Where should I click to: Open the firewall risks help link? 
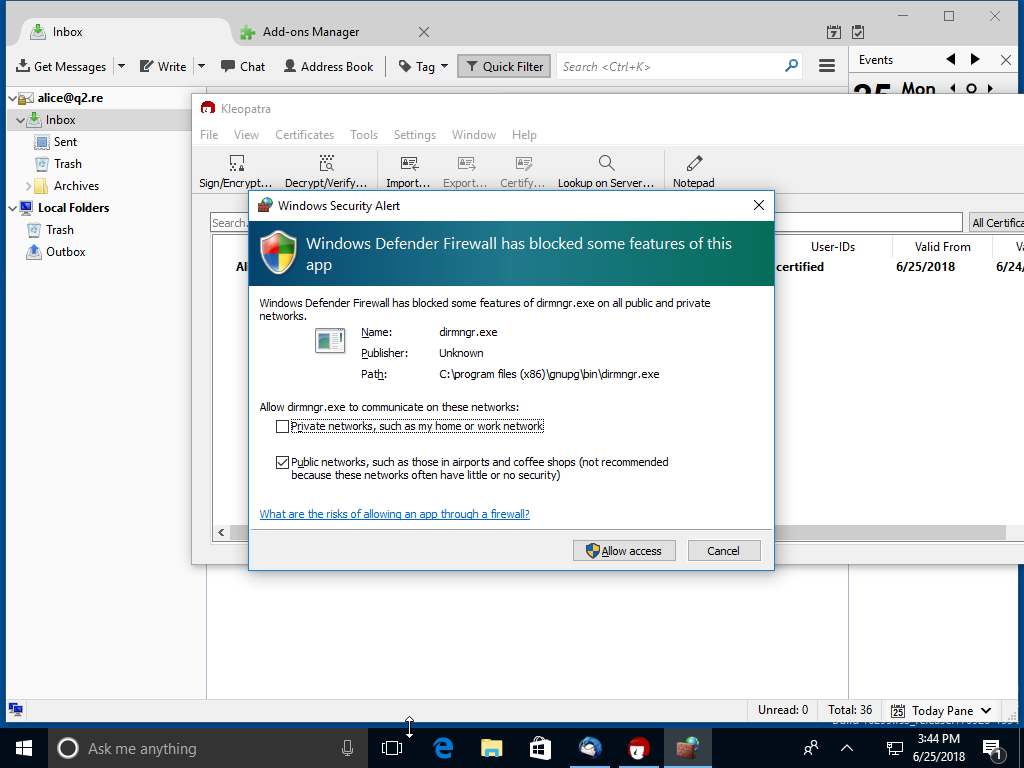(394, 513)
